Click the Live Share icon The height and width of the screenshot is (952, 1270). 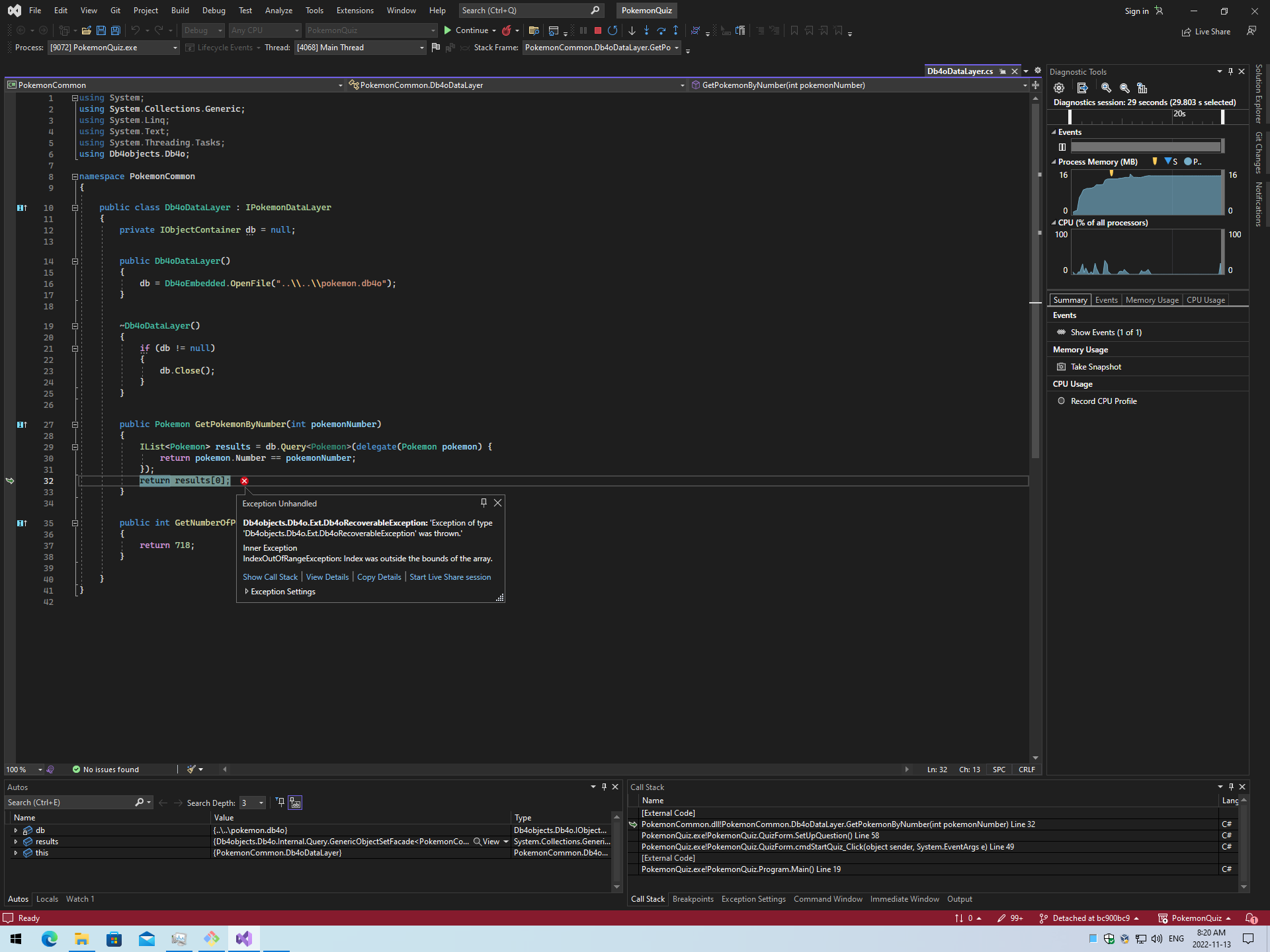click(1186, 32)
